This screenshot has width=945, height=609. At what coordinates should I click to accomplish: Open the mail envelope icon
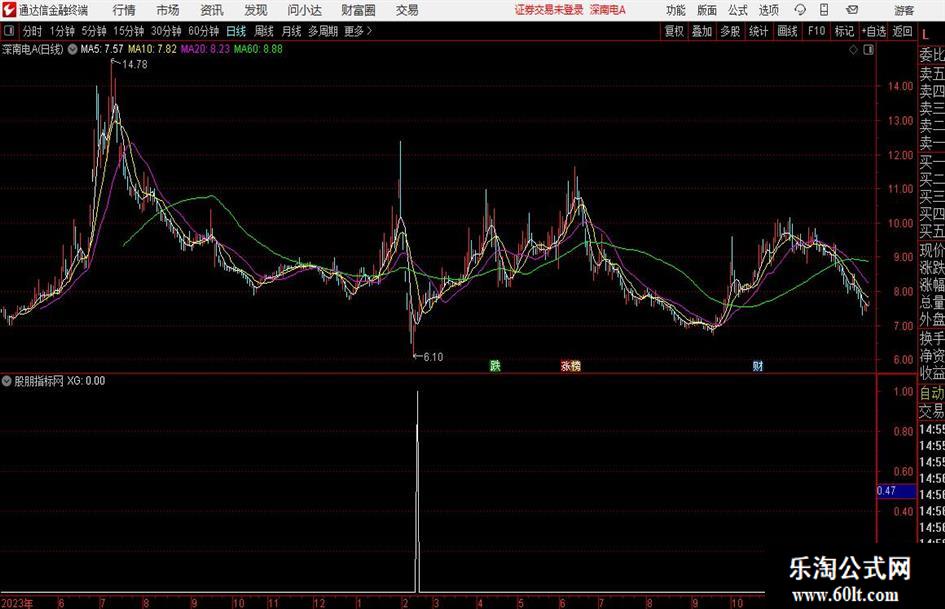click(852, 10)
